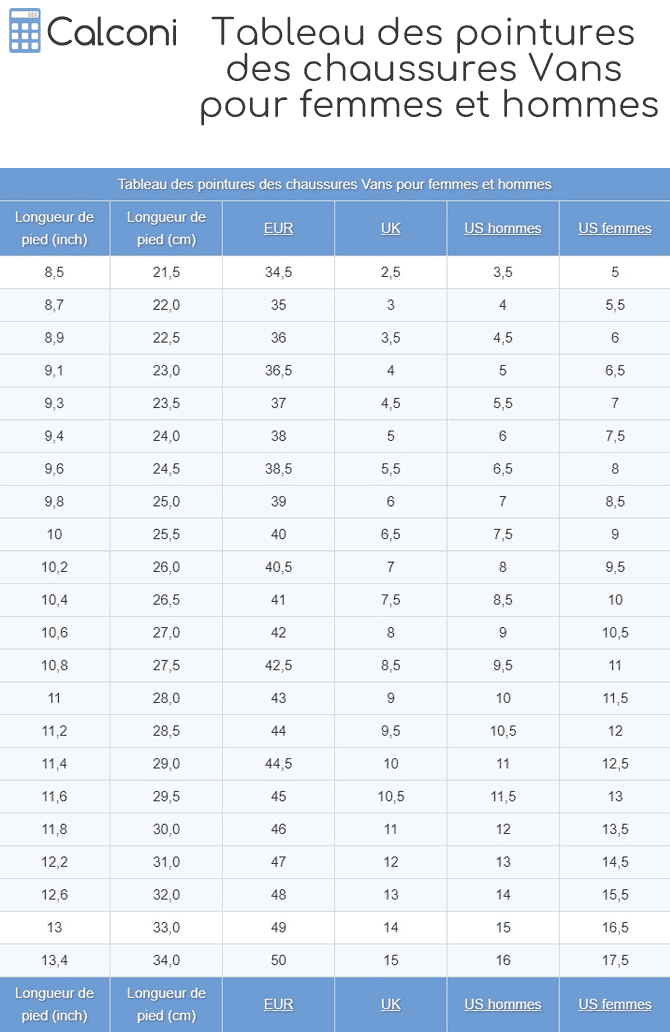
Task: Open US hommes link in footer row
Action: click(x=502, y=1004)
